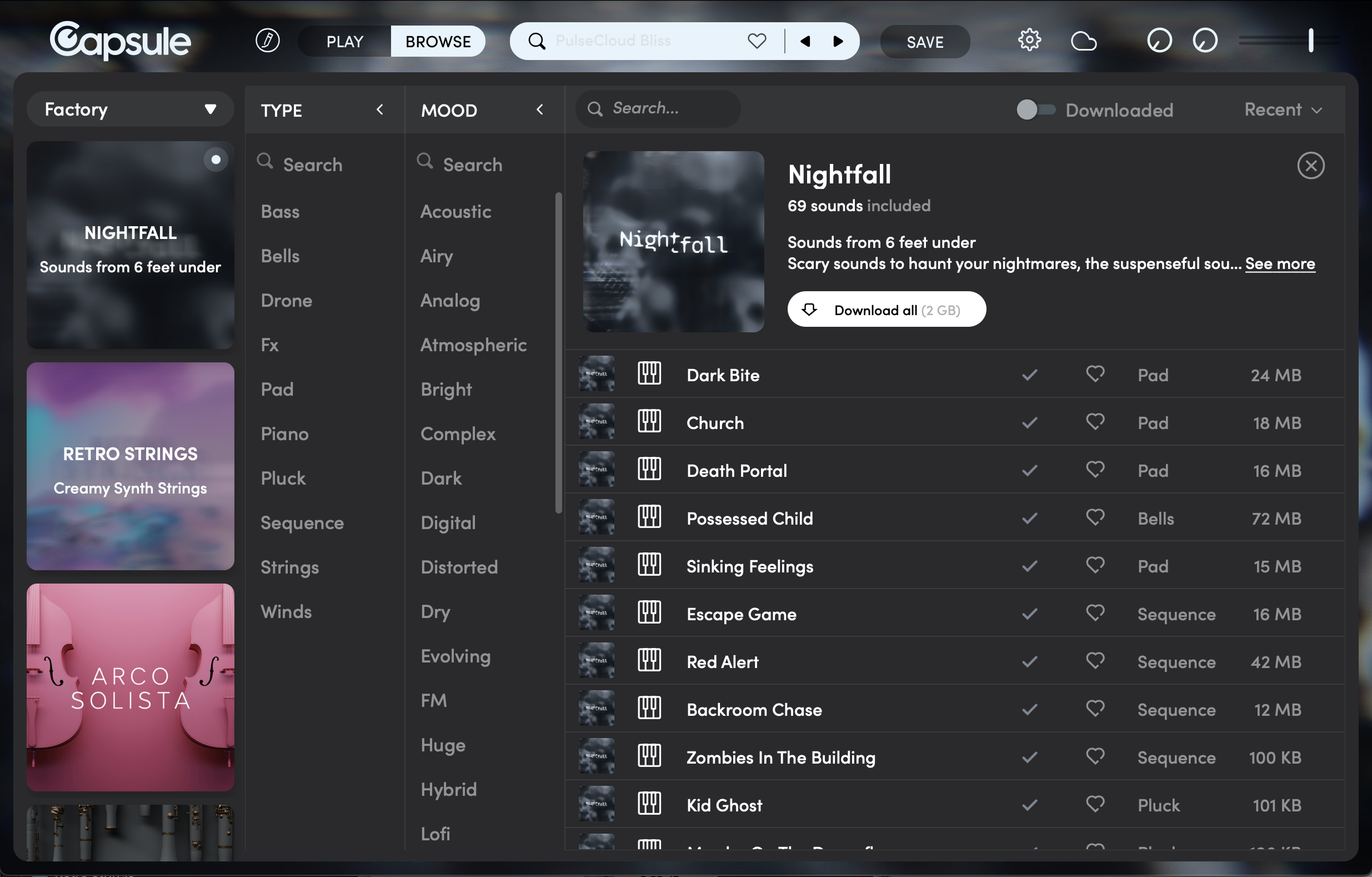Close the Nightfall detail panel
The image size is (1372, 877).
point(1310,166)
